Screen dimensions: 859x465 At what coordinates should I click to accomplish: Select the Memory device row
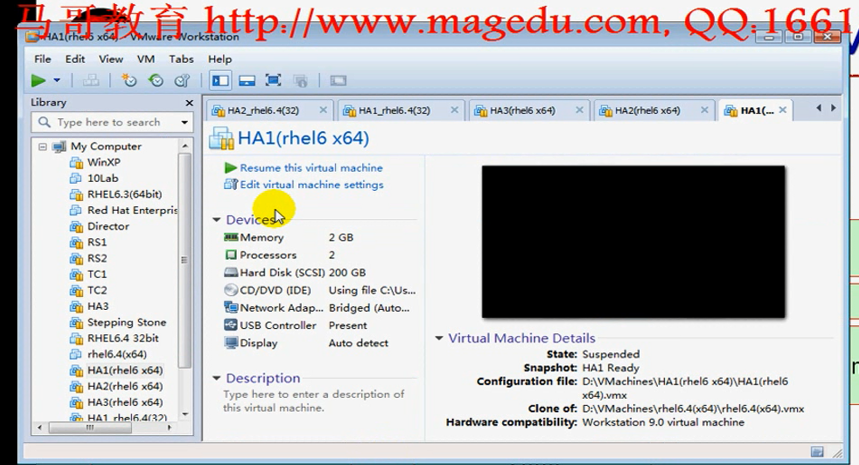[x=320, y=238]
